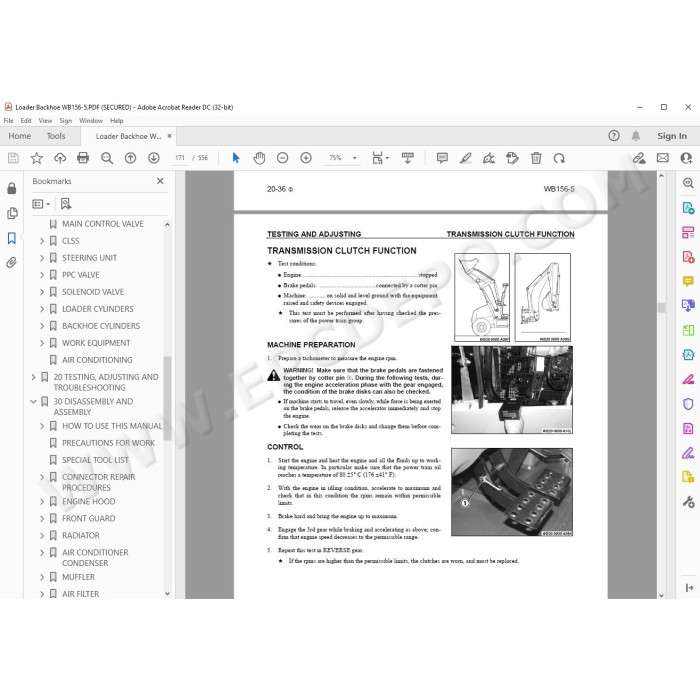Screen dimensions: 700x700
Task: Open the page fit options icon
Action: click(x=378, y=158)
